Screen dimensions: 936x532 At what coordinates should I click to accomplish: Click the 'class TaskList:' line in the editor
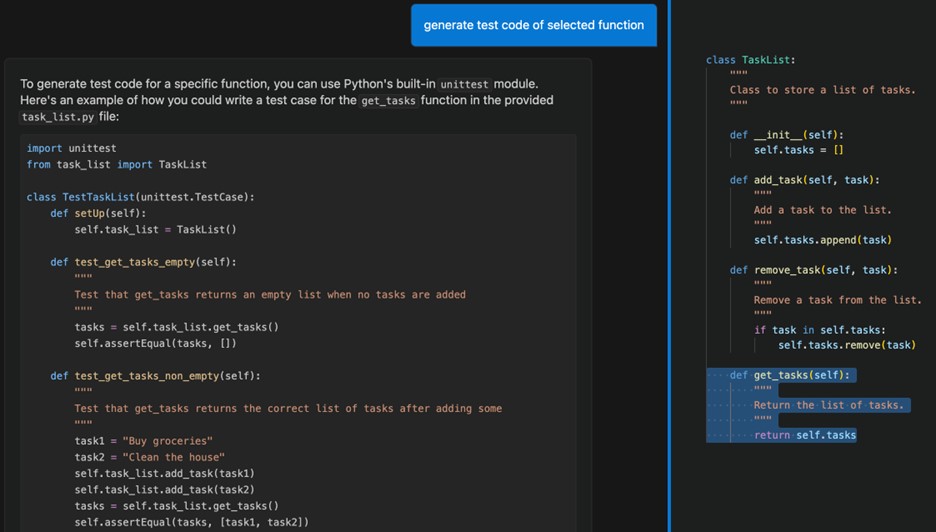[750, 60]
